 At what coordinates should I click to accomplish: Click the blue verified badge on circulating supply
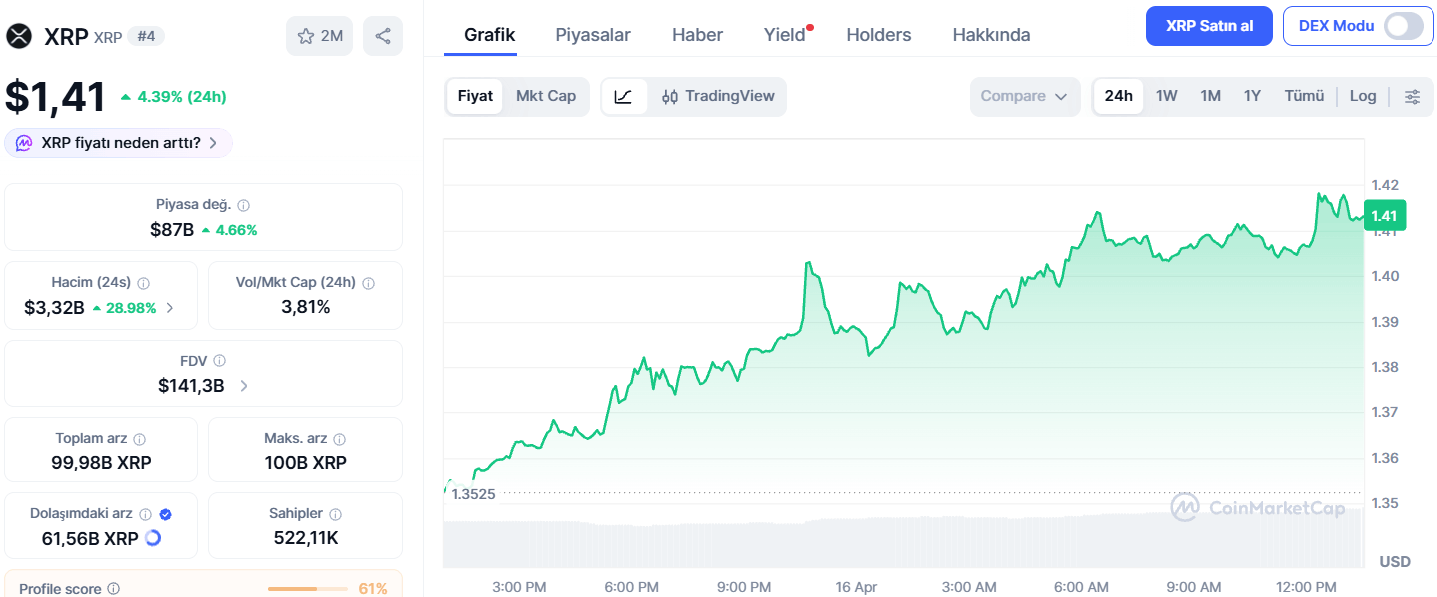pos(166,514)
